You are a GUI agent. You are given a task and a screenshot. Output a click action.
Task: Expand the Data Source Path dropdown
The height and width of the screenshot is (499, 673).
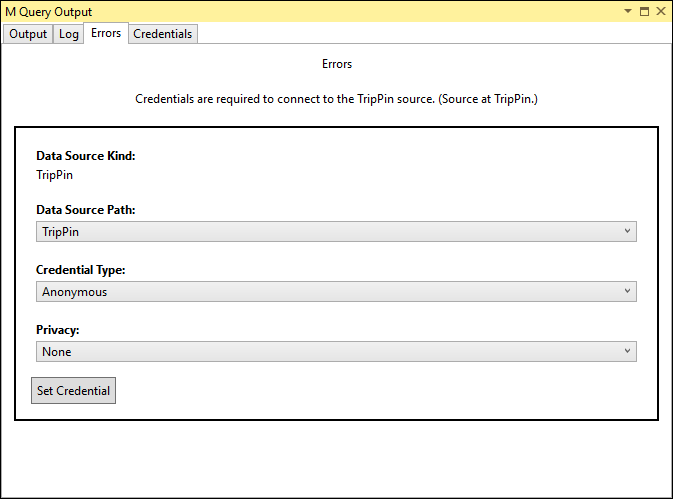[336, 232]
